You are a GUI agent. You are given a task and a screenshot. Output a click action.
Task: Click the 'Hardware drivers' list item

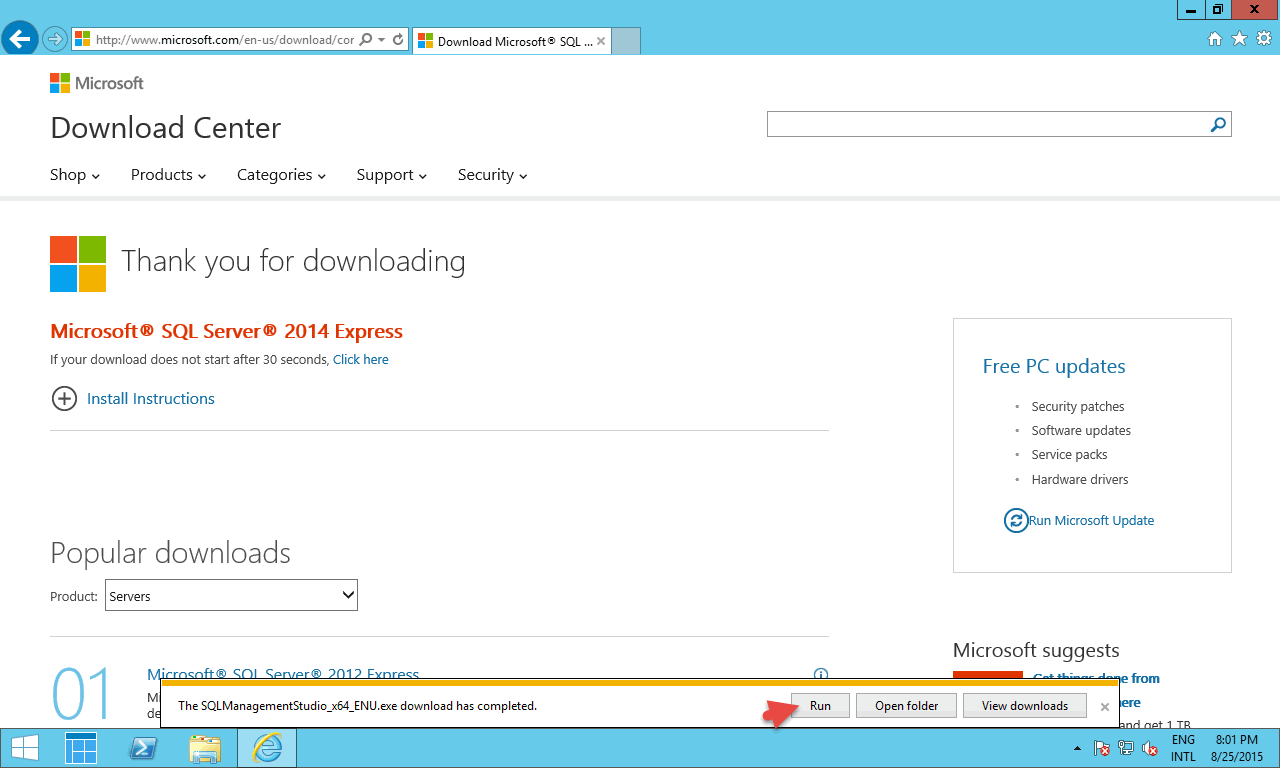pos(1080,480)
